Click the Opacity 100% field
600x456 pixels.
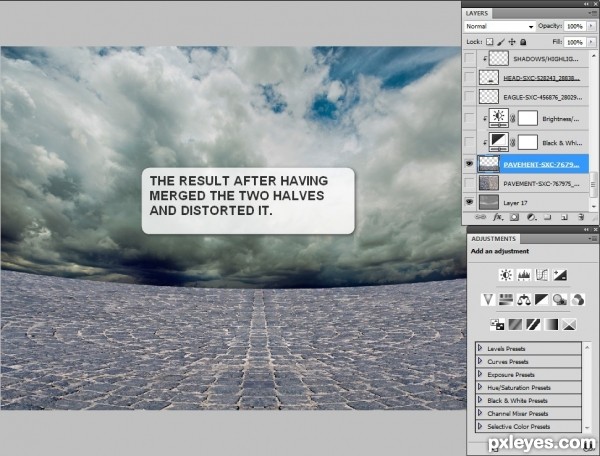(x=575, y=26)
